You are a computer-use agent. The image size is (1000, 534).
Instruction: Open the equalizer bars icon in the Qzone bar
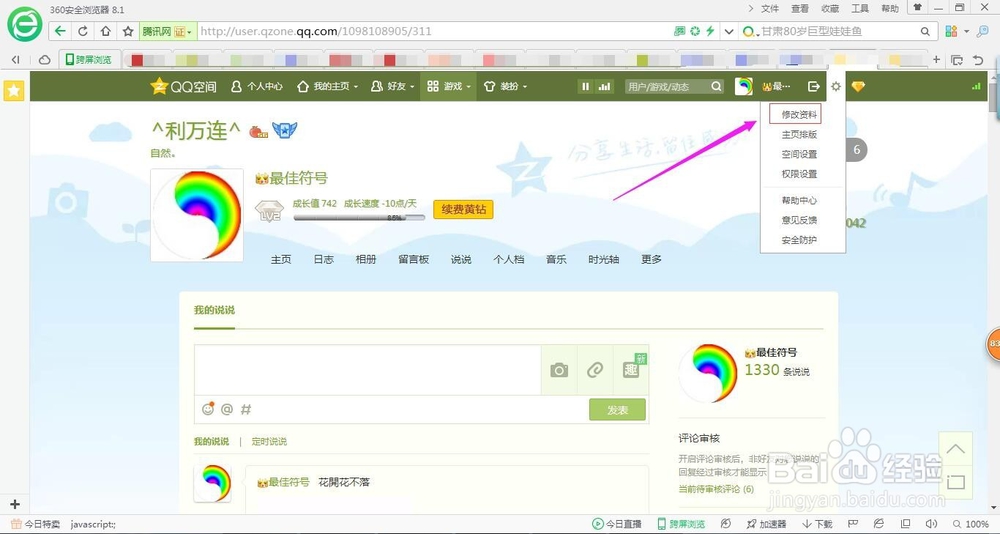coord(604,86)
